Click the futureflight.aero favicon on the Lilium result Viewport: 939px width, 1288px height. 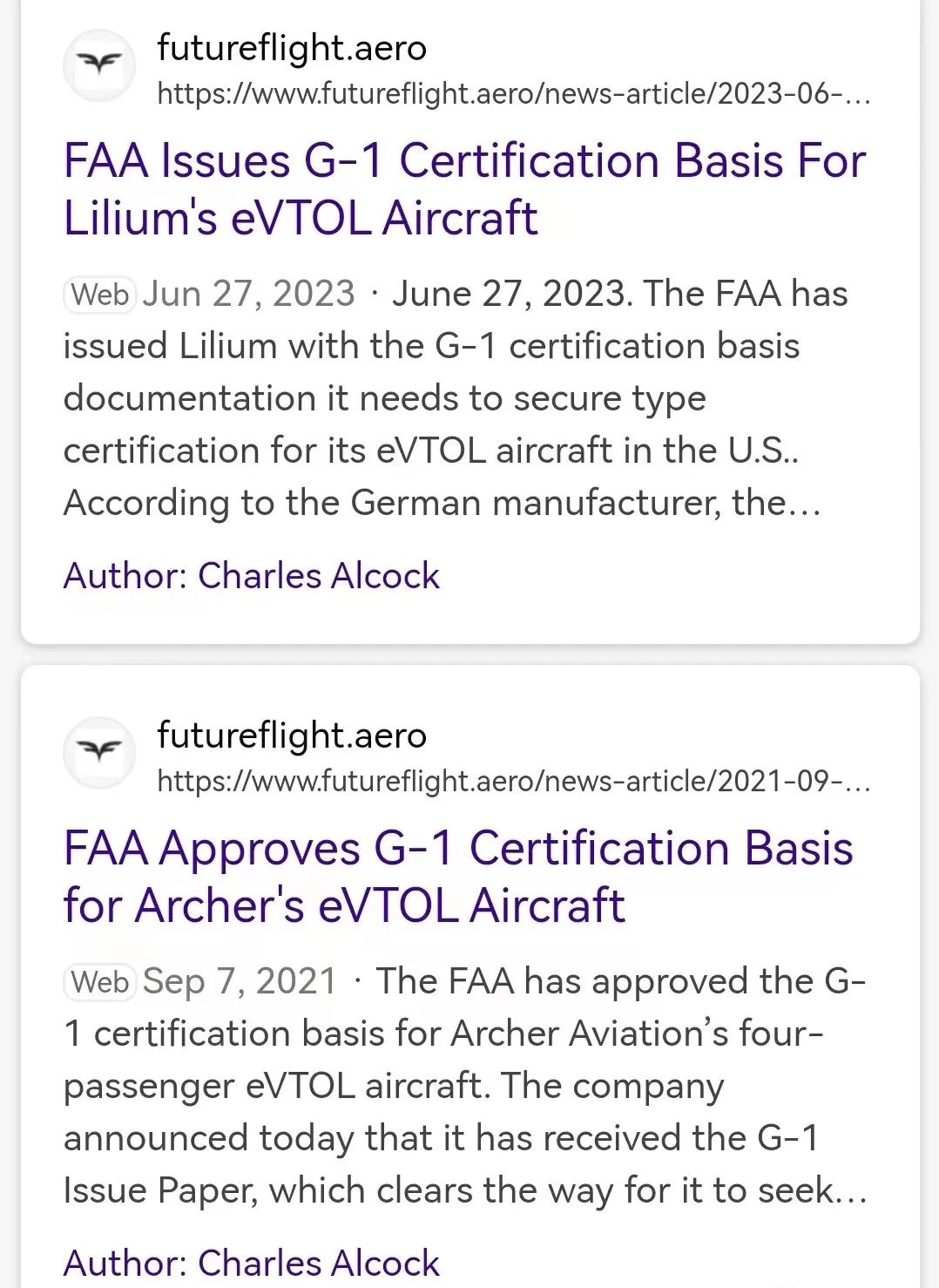pyautogui.click(x=99, y=65)
